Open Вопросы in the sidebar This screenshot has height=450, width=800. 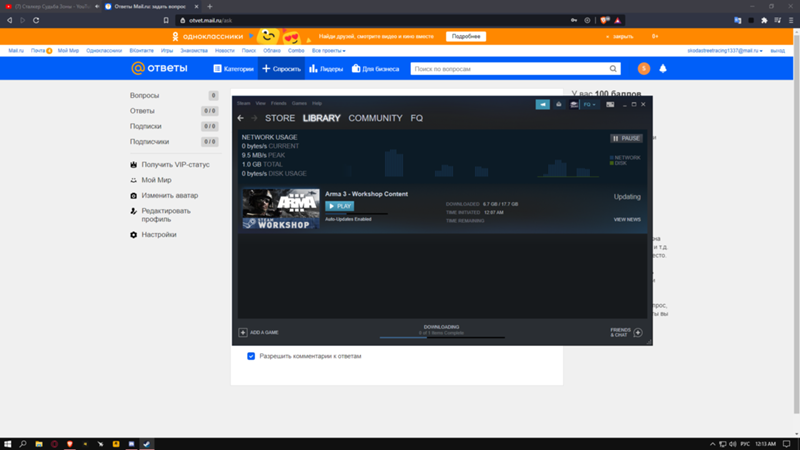(x=144, y=95)
